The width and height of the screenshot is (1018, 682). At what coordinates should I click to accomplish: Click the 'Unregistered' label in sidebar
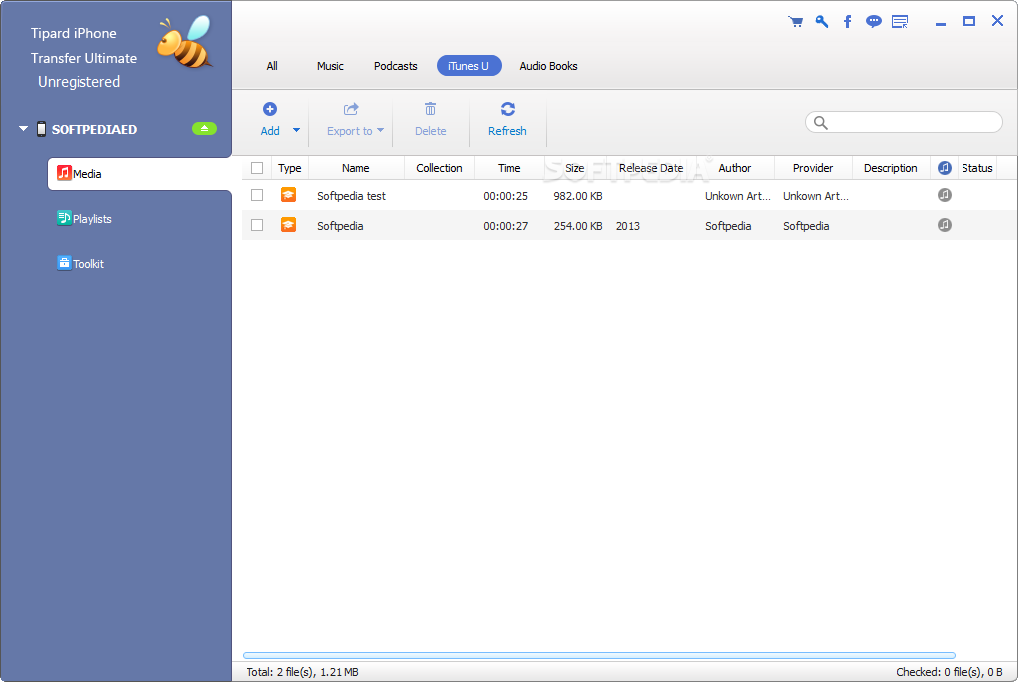tap(79, 82)
